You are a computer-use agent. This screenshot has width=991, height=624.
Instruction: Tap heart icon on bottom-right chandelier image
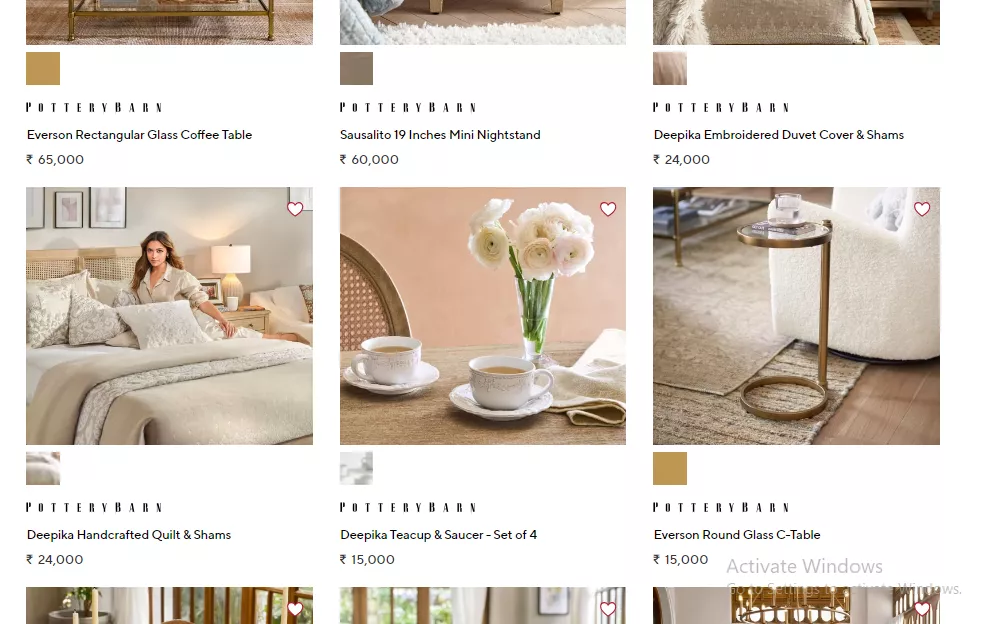(922, 609)
